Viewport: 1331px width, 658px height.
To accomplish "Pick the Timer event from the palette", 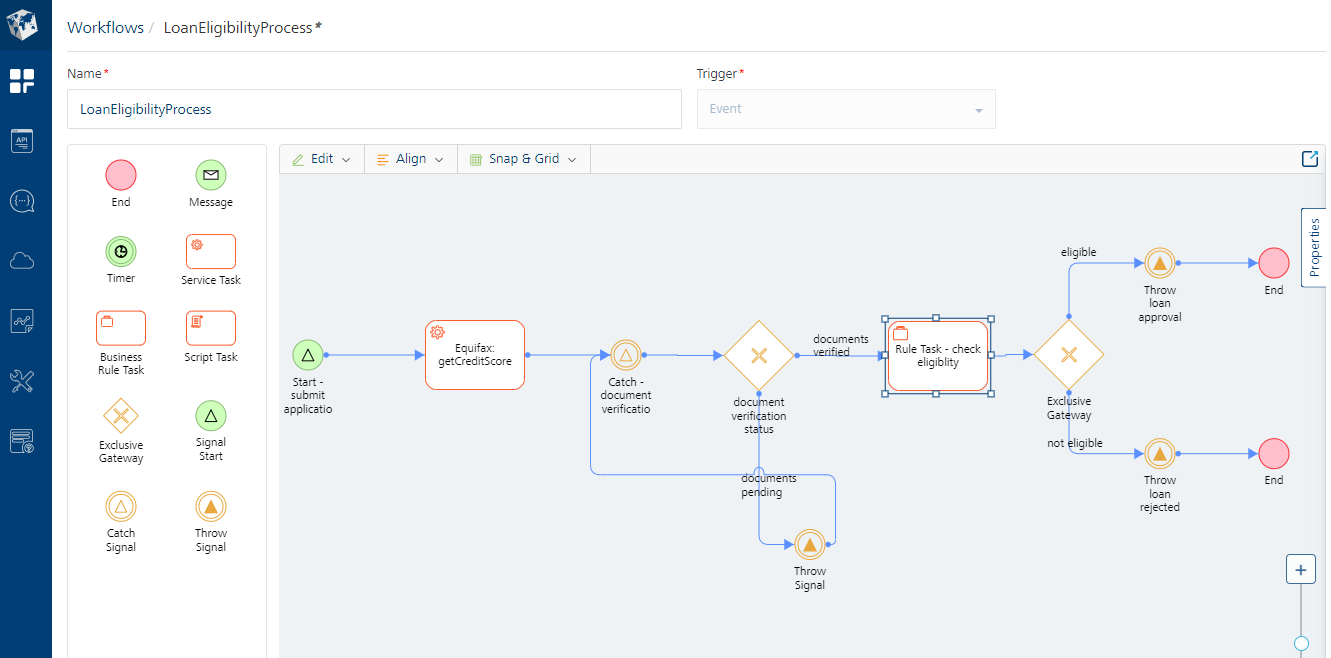I will pos(121,251).
